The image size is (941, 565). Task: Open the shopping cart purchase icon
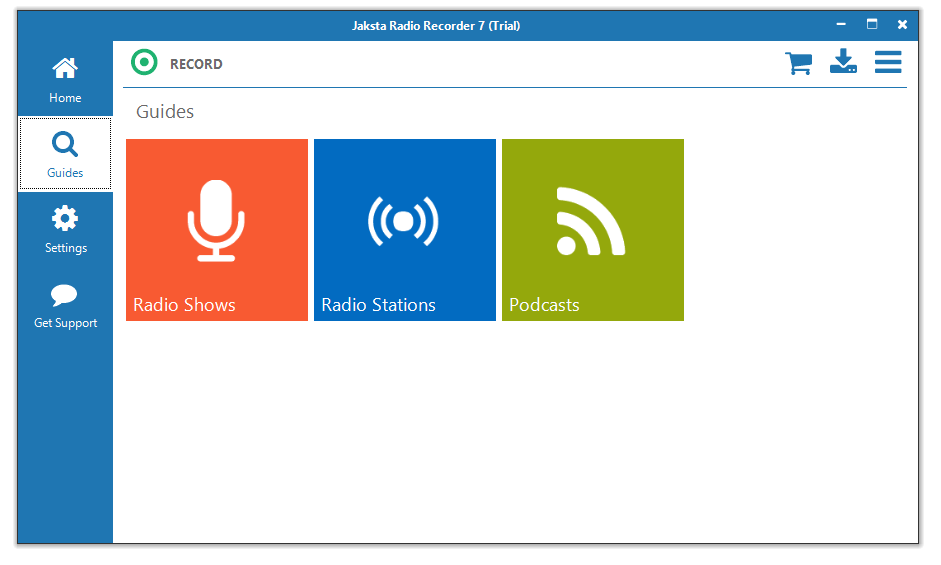pos(799,62)
